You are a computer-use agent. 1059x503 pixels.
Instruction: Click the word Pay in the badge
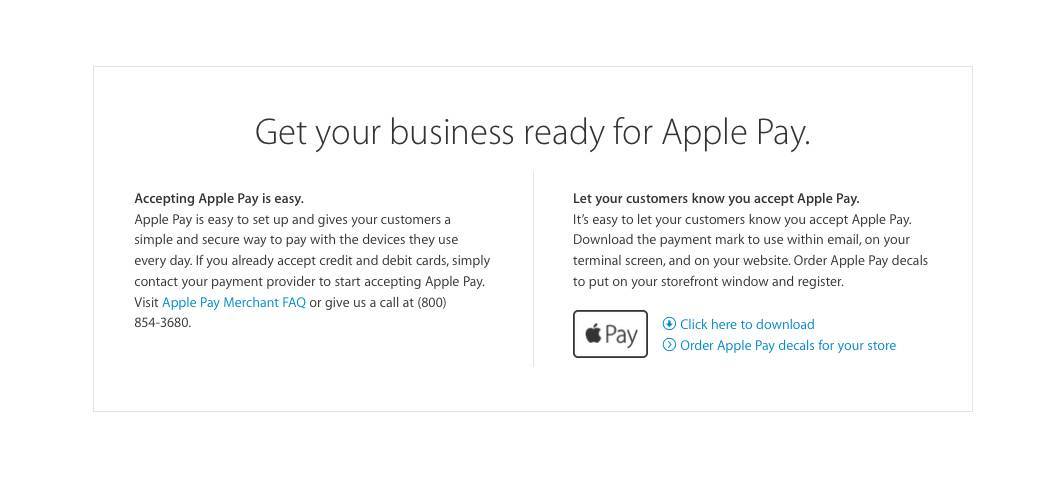pos(621,335)
